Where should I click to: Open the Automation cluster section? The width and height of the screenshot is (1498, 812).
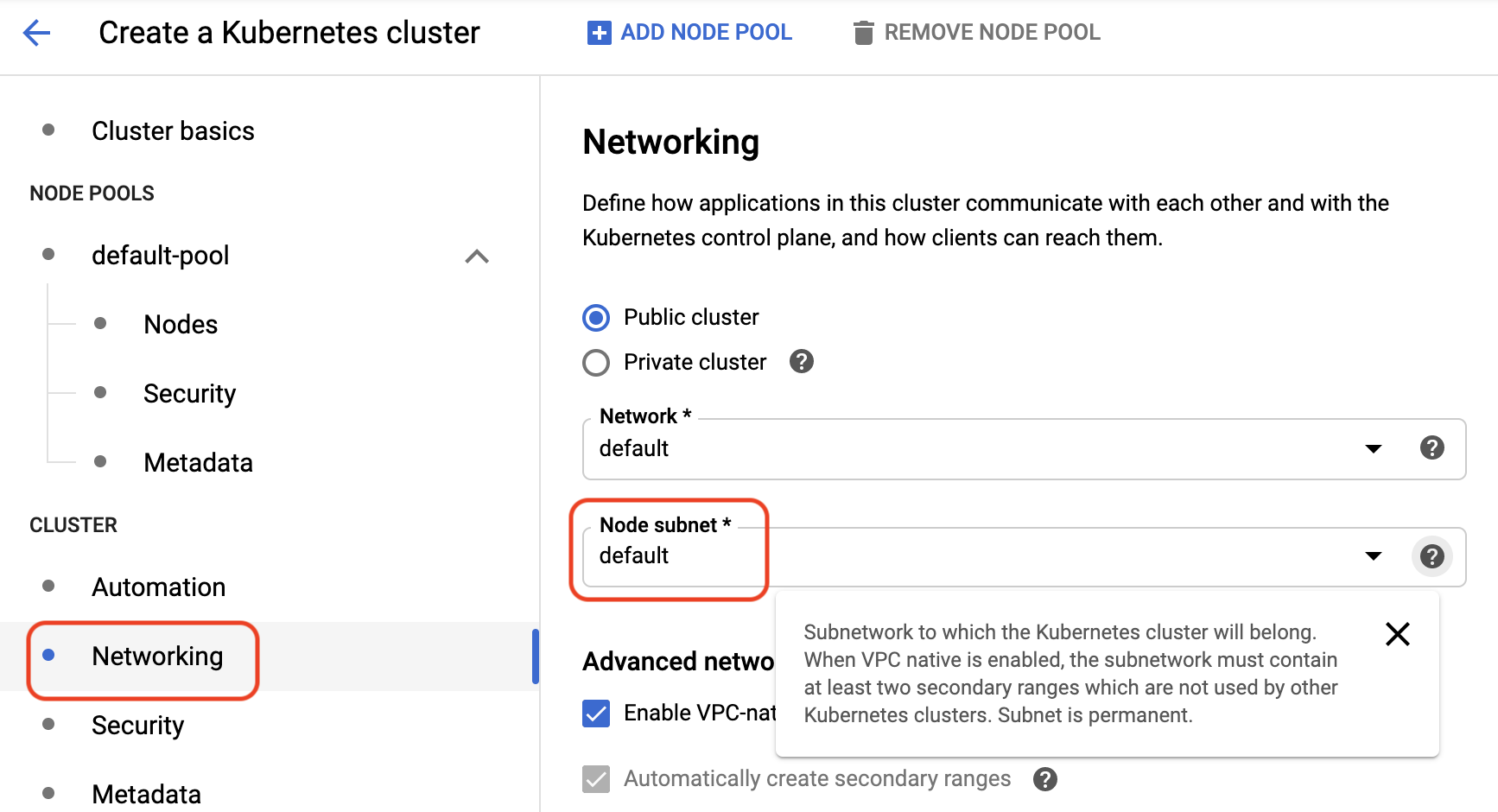(158, 587)
